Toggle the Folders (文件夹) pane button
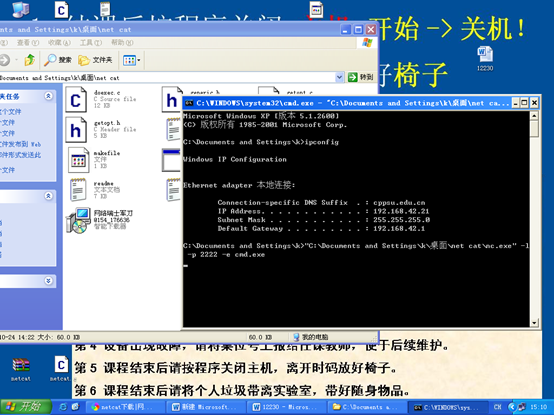Screen dimensions: 554x415 [95, 60]
